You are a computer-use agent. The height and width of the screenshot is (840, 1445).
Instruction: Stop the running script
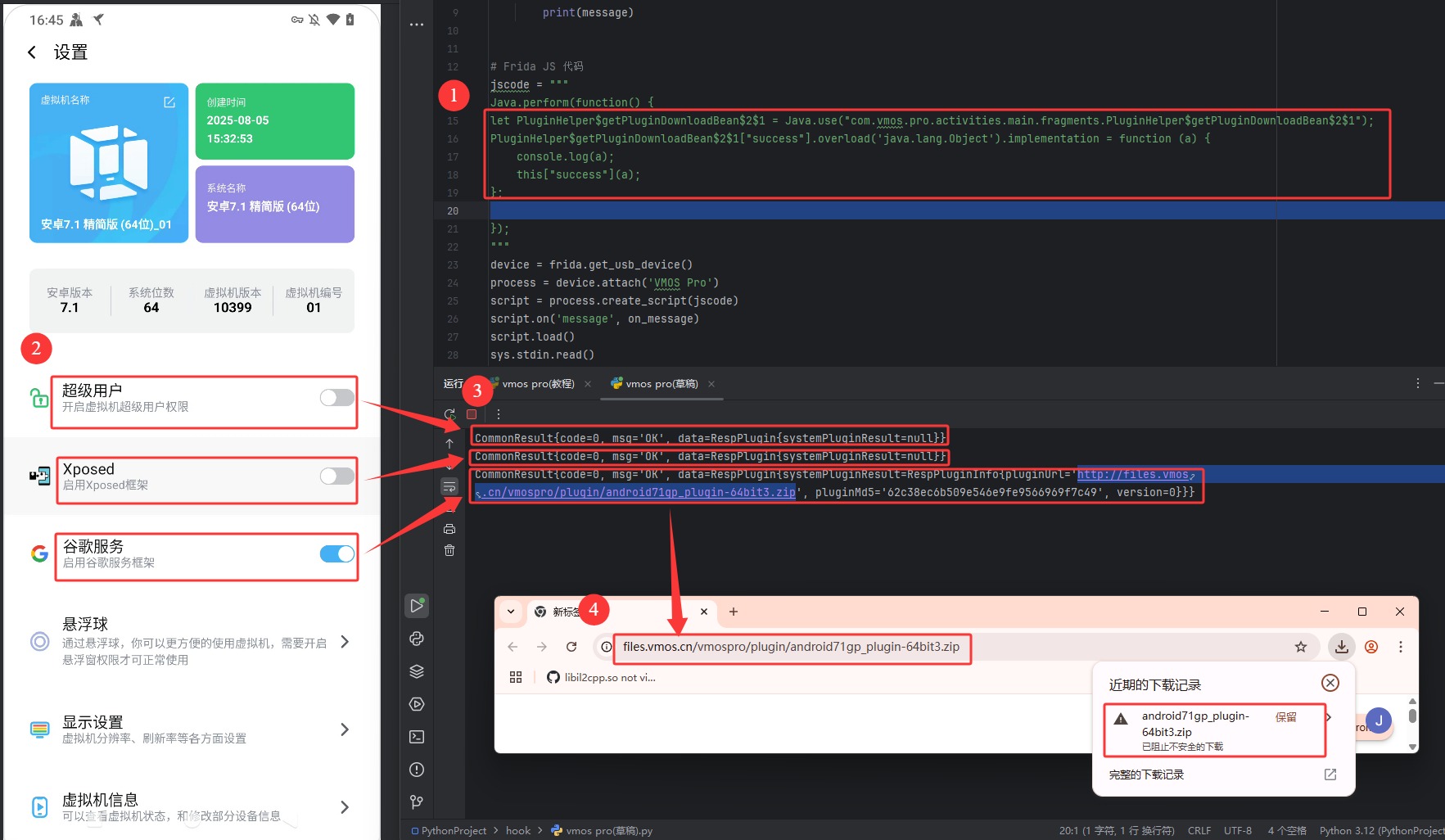pos(472,414)
